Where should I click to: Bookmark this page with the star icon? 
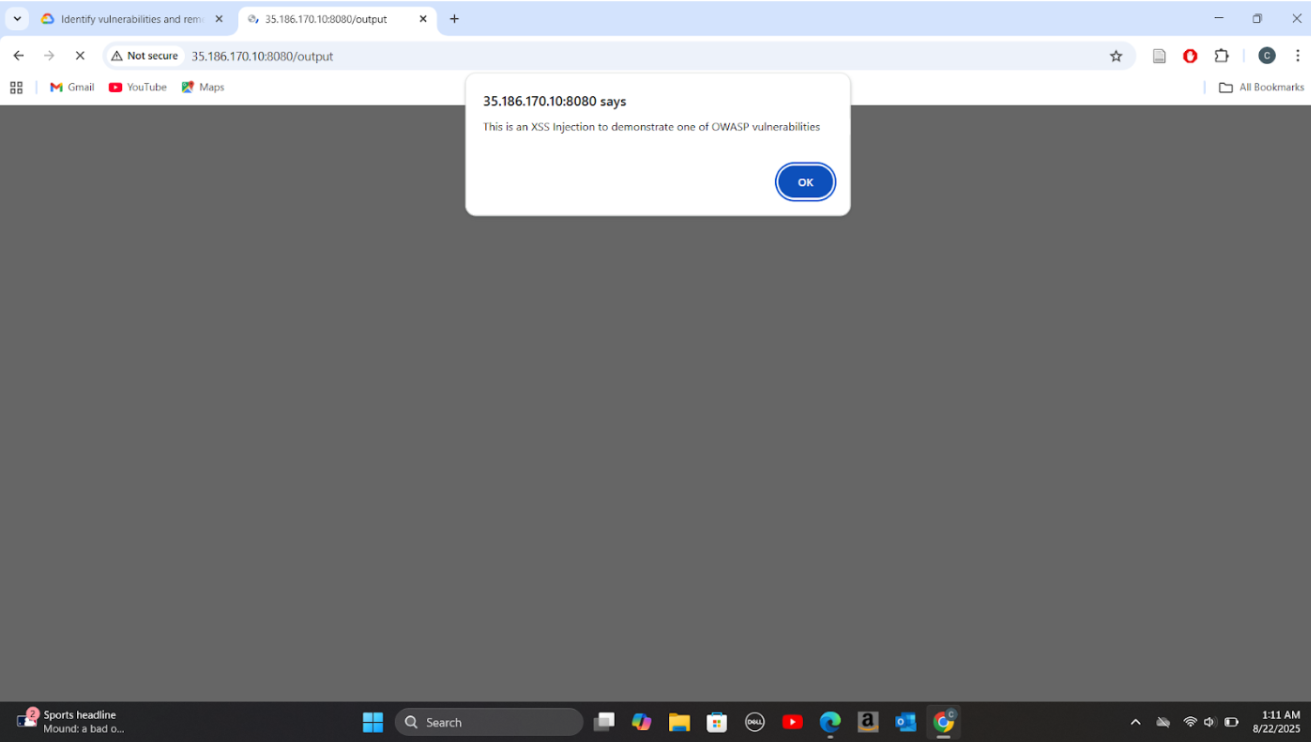click(x=1116, y=56)
